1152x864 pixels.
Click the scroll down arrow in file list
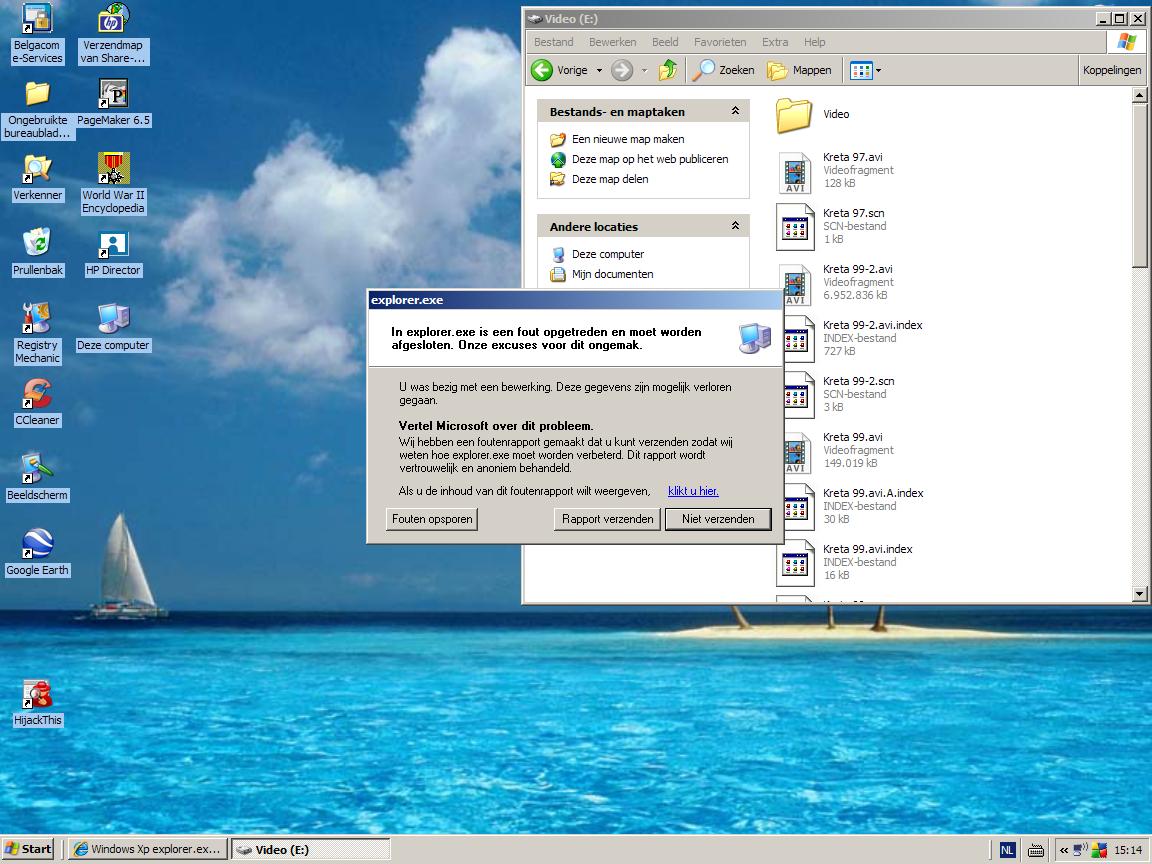pyautogui.click(x=1139, y=594)
